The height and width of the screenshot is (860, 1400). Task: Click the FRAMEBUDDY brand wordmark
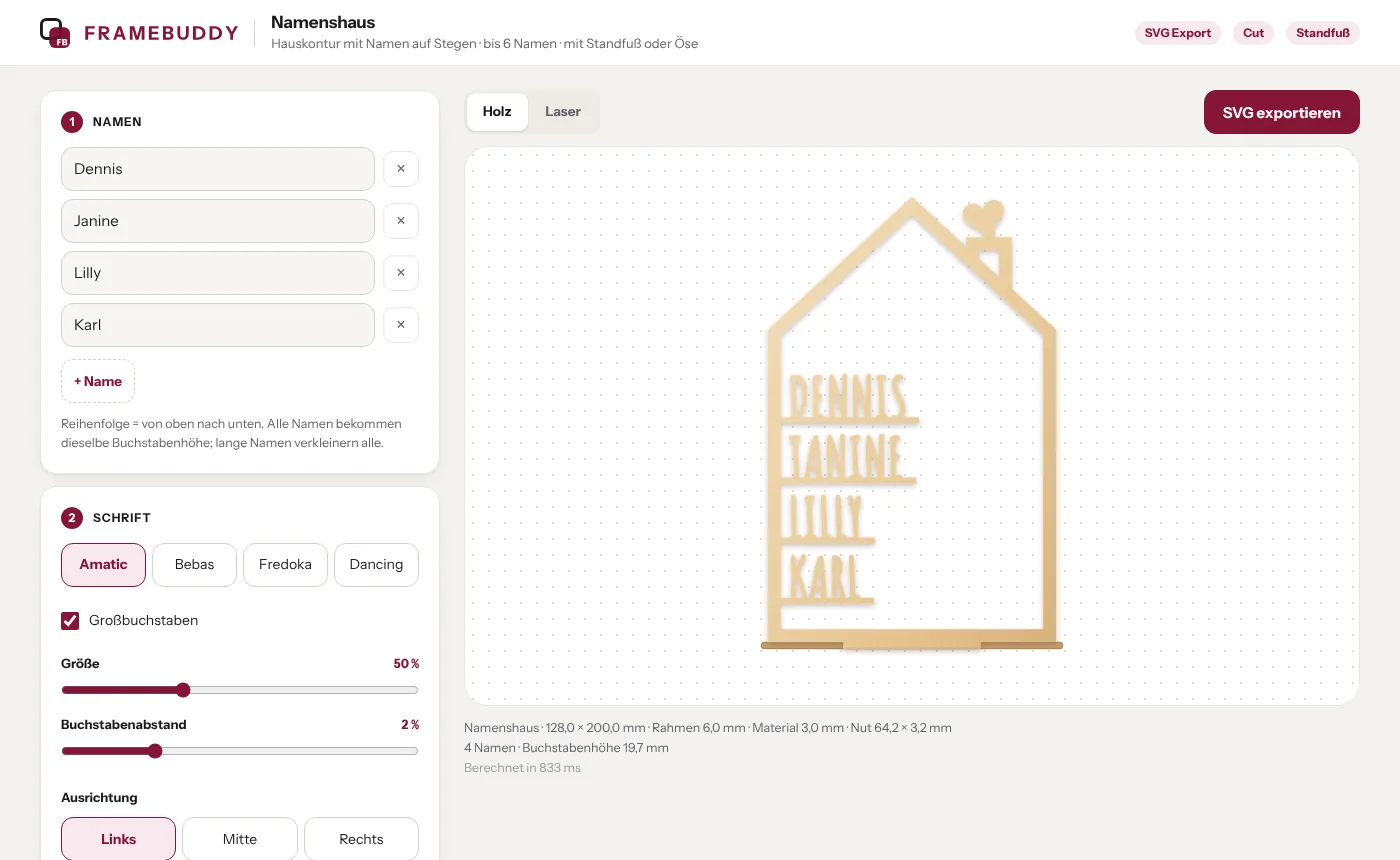tap(162, 33)
